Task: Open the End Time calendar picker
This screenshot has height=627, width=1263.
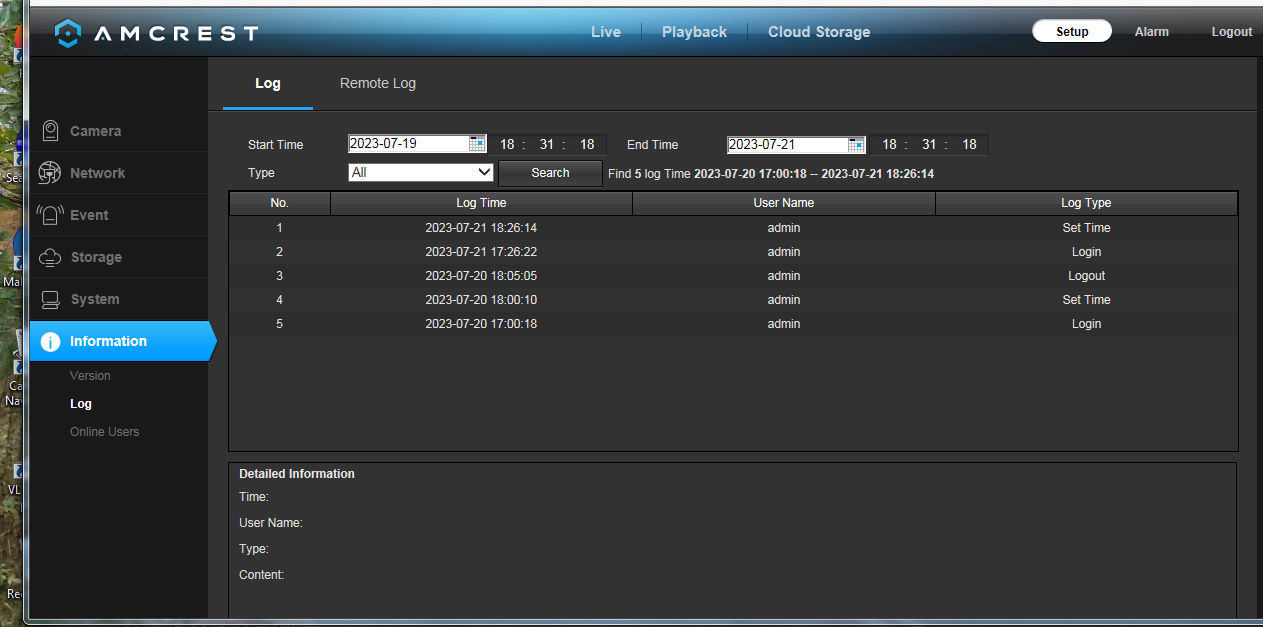Action: (856, 144)
